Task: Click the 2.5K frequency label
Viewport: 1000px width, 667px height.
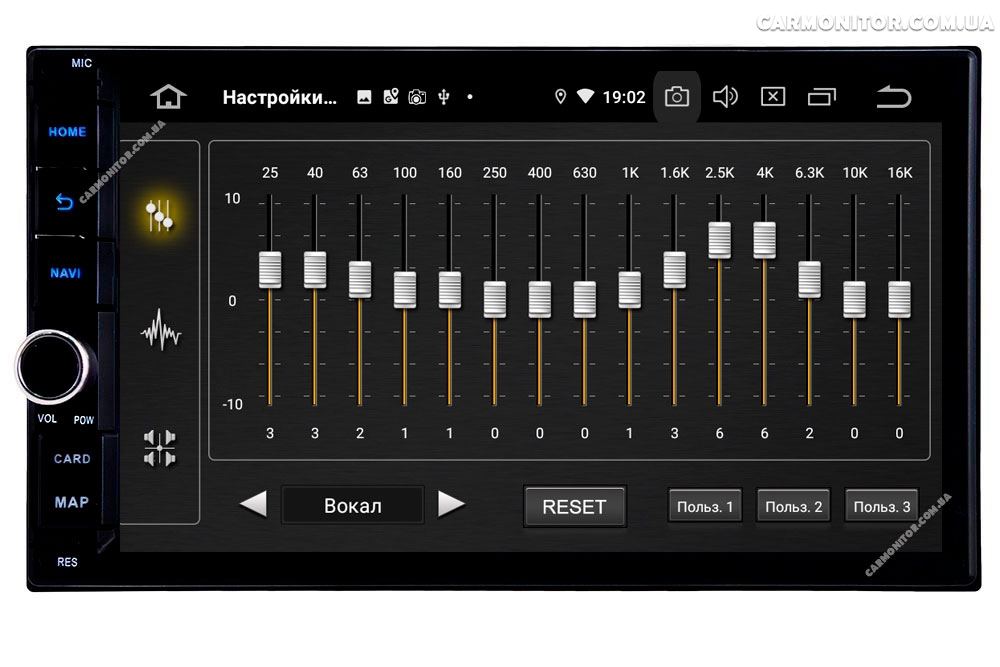Action: [719, 173]
